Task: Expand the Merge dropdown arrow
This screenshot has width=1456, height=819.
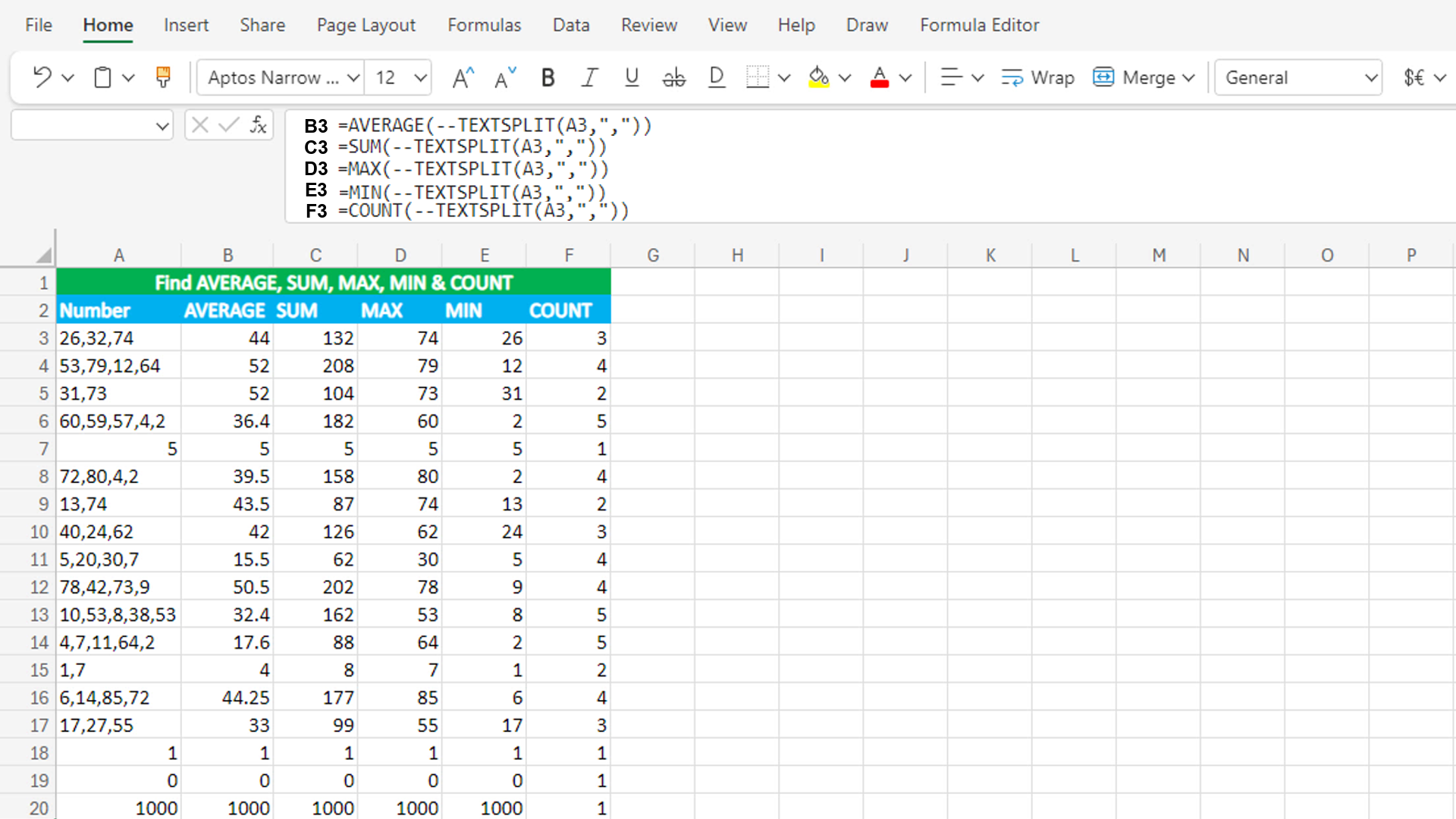Action: 1188,77
